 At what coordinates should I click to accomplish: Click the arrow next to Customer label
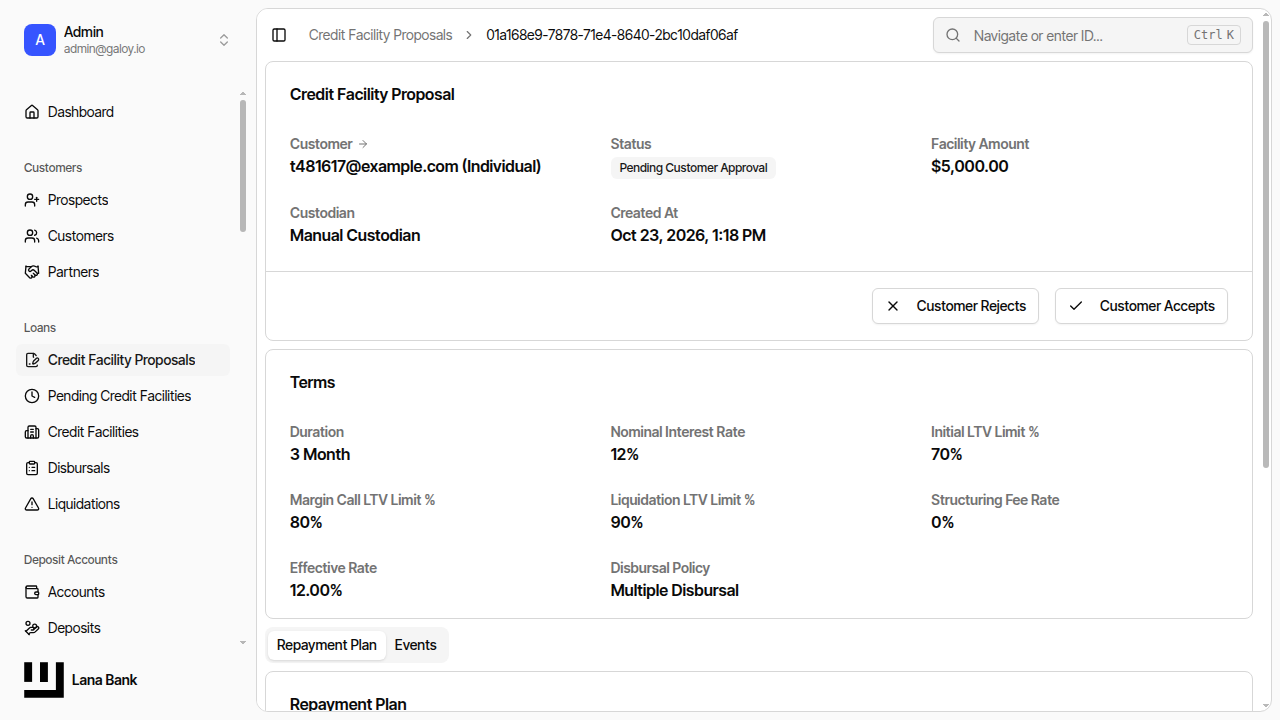[363, 144]
